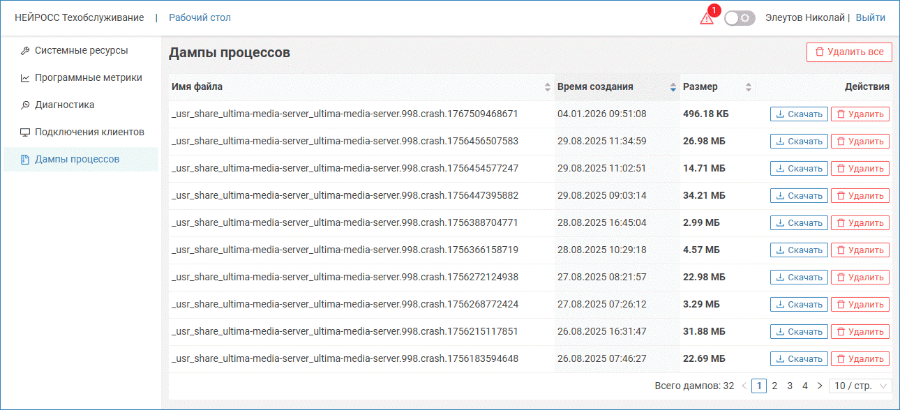Click the red warning alert icon
Screen dimensions: 900x410
[707, 18]
